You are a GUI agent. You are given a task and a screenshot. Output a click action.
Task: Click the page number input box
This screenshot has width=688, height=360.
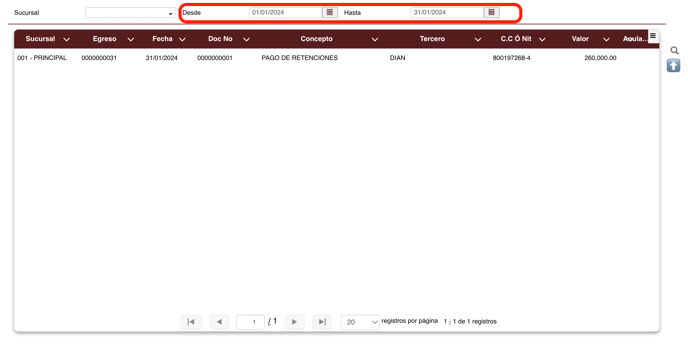(251, 322)
